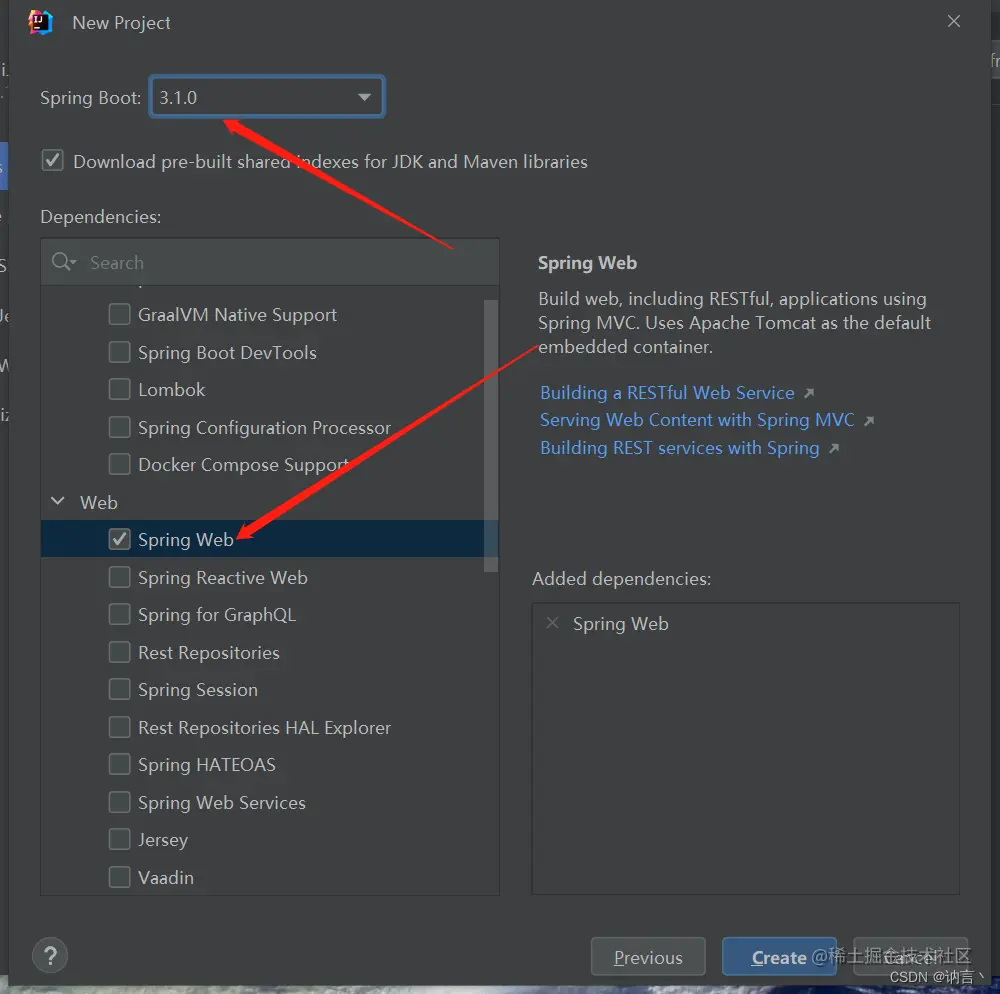Click external link arrow beside Building a RESTful Web Service

click(x=809, y=393)
